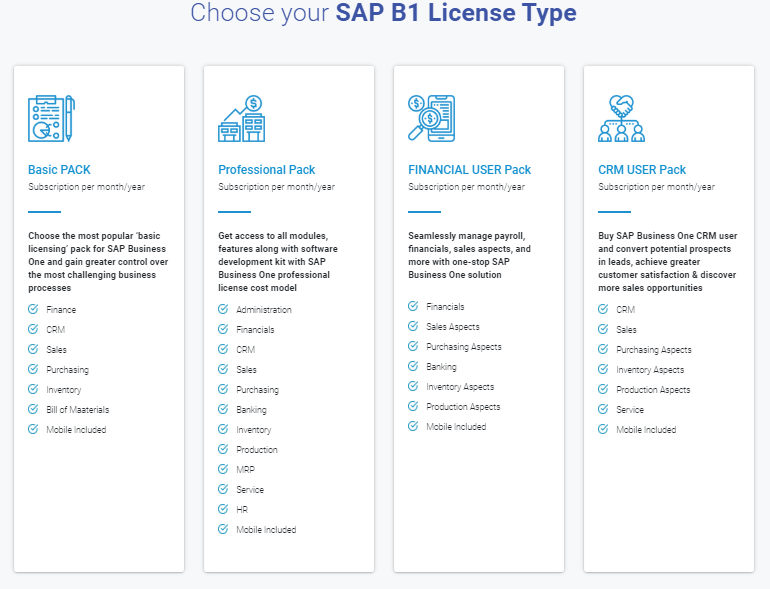Select 'Mobile Included' in FINANCIAL USER Pack
The width and height of the screenshot is (770, 589).
[x=456, y=427]
